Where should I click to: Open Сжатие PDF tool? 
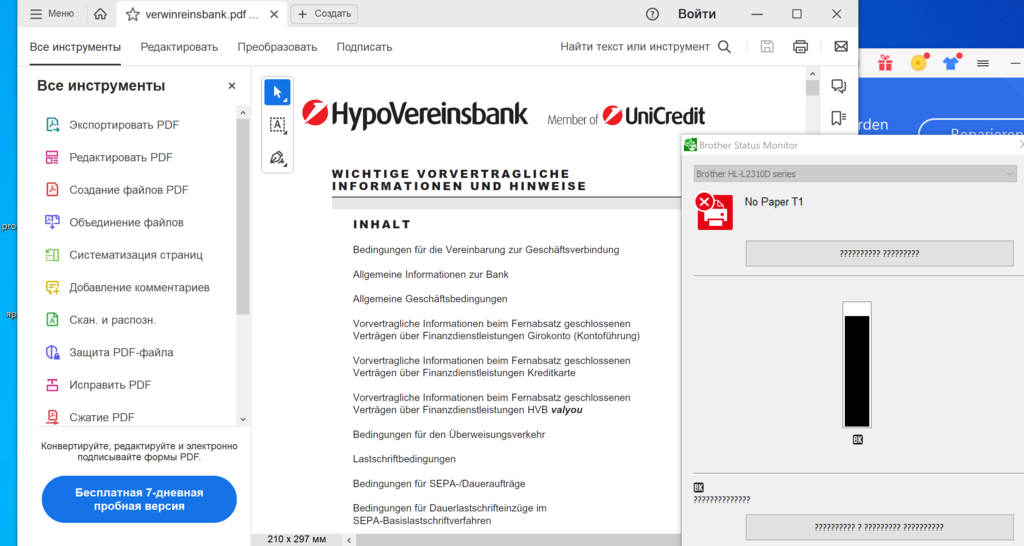[89, 417]
